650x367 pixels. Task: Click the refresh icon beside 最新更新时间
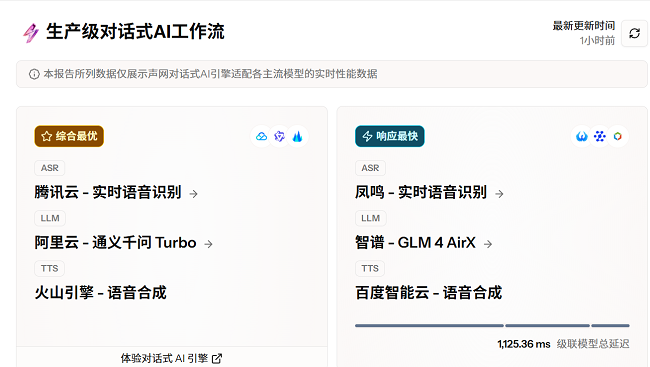click(x=634, y=33)
